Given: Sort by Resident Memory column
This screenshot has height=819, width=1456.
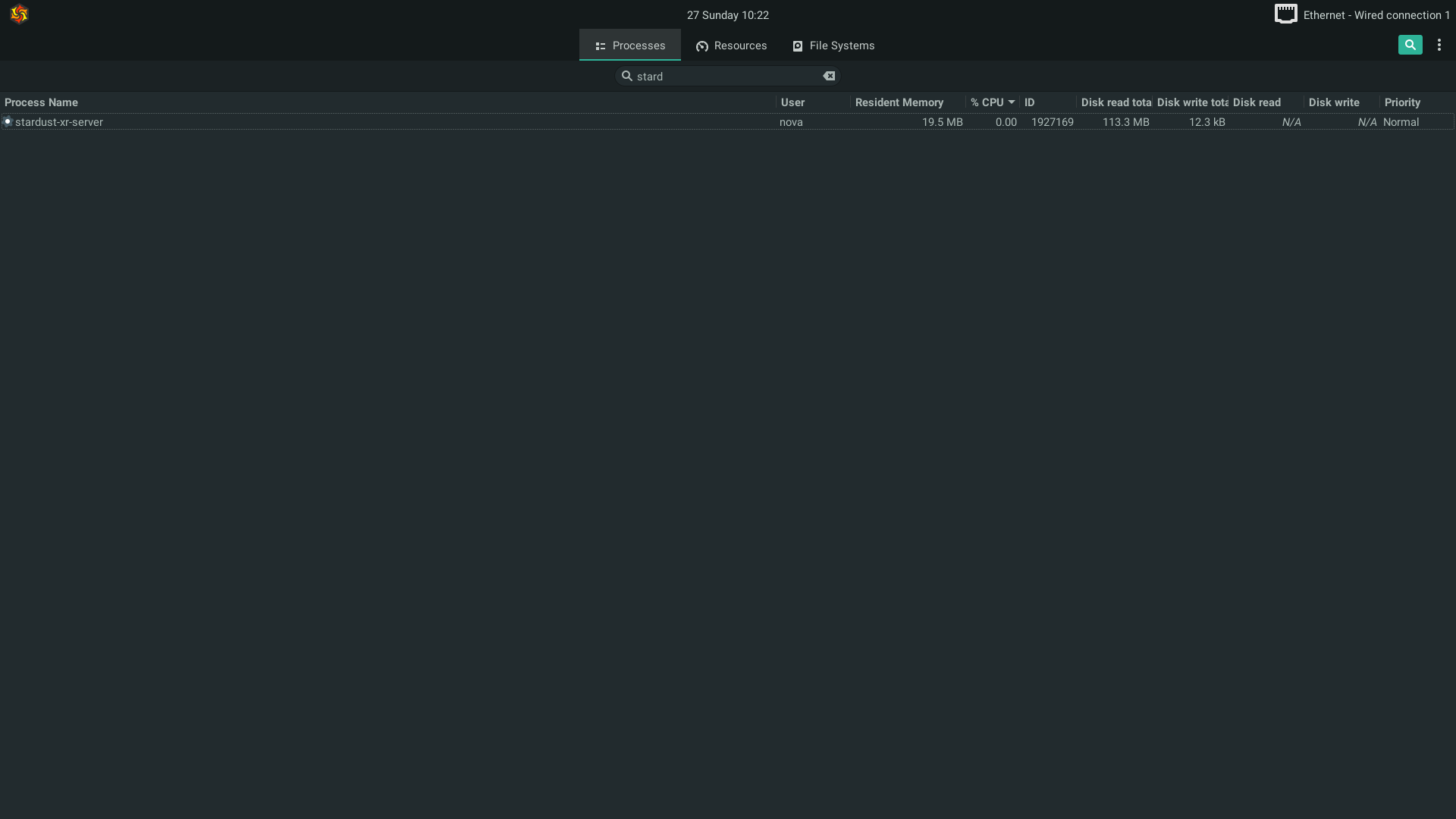Looking at the screenshot, I should pos(899,102).
